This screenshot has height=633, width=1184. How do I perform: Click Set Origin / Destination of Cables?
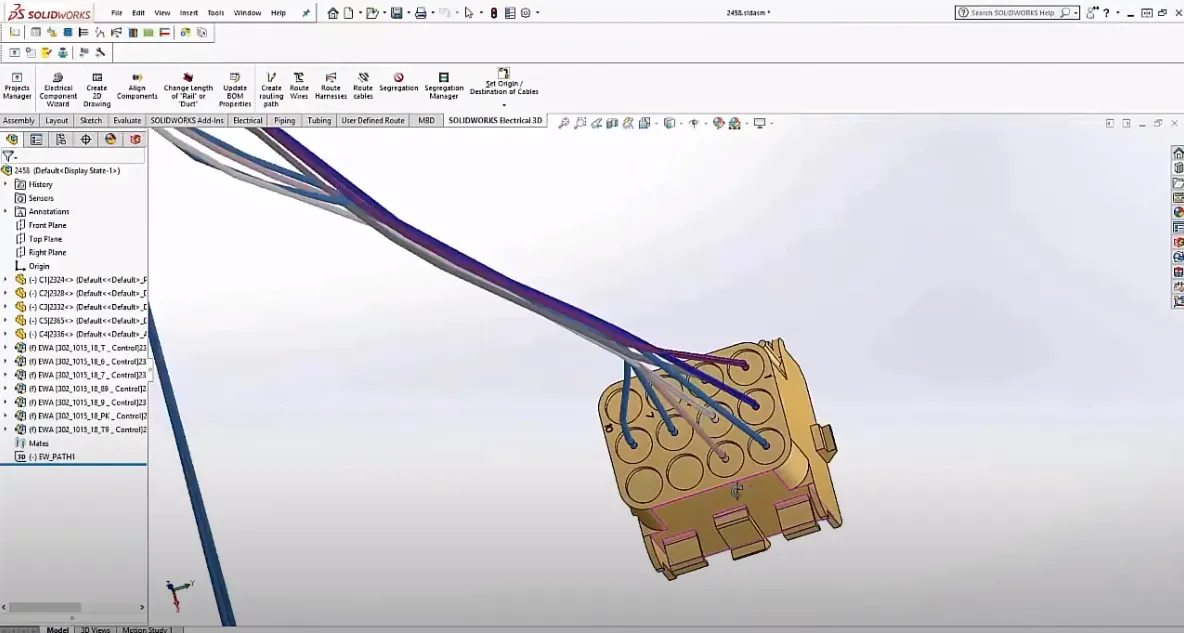tap(504, 82)
